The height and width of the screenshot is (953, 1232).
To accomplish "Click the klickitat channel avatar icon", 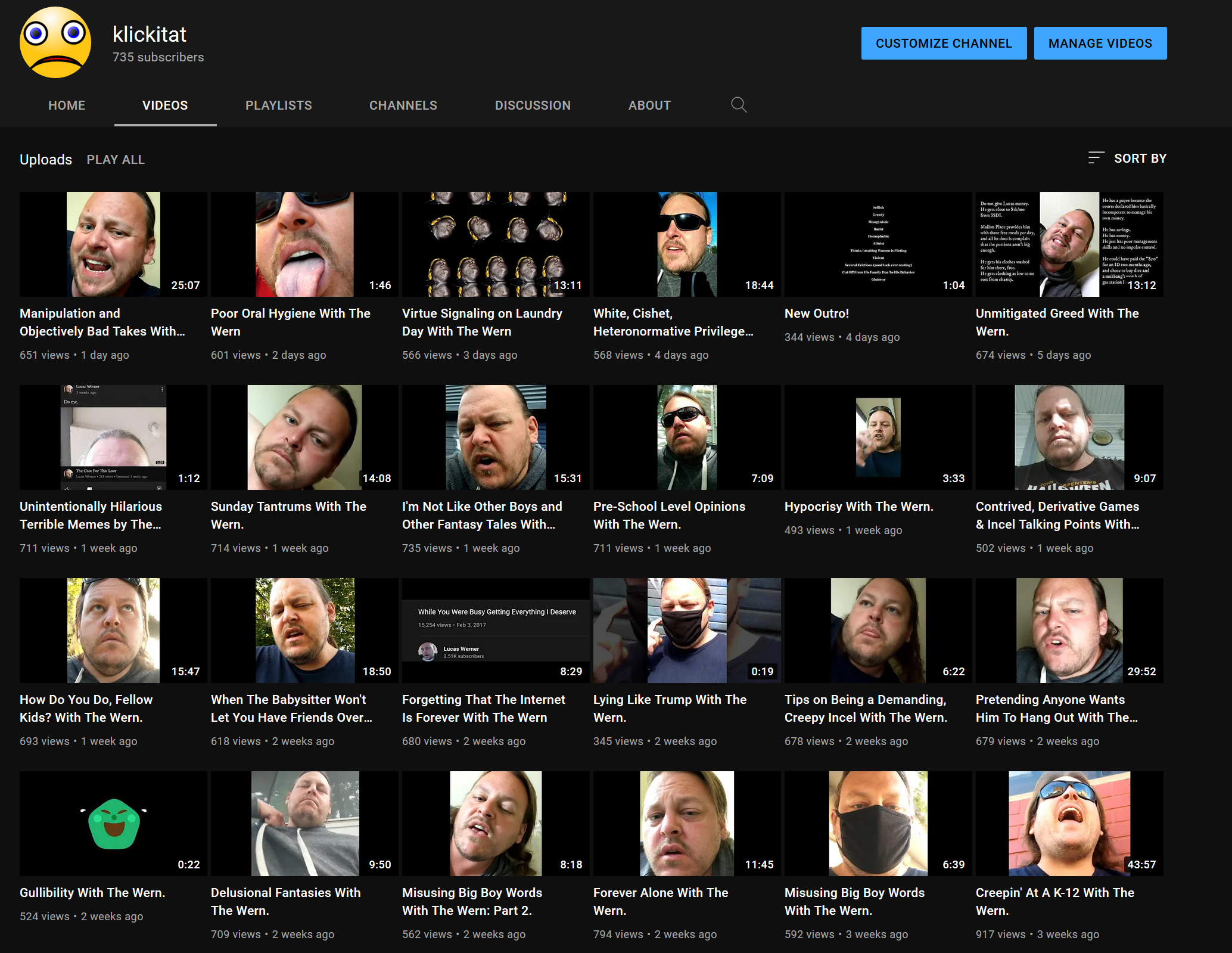I will (x=55, y=42).
